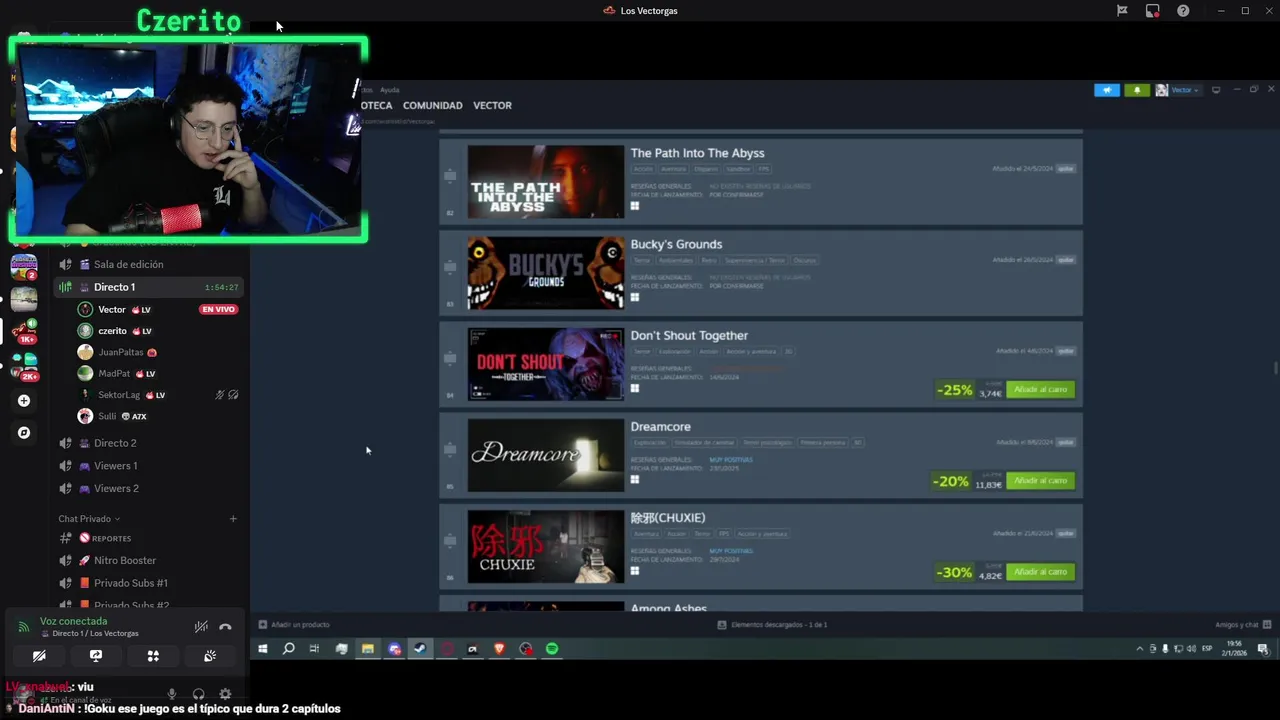1280x720 pixels.
Task: Open the COMUNIDAD menu in Steam
Action: (432, 106)
